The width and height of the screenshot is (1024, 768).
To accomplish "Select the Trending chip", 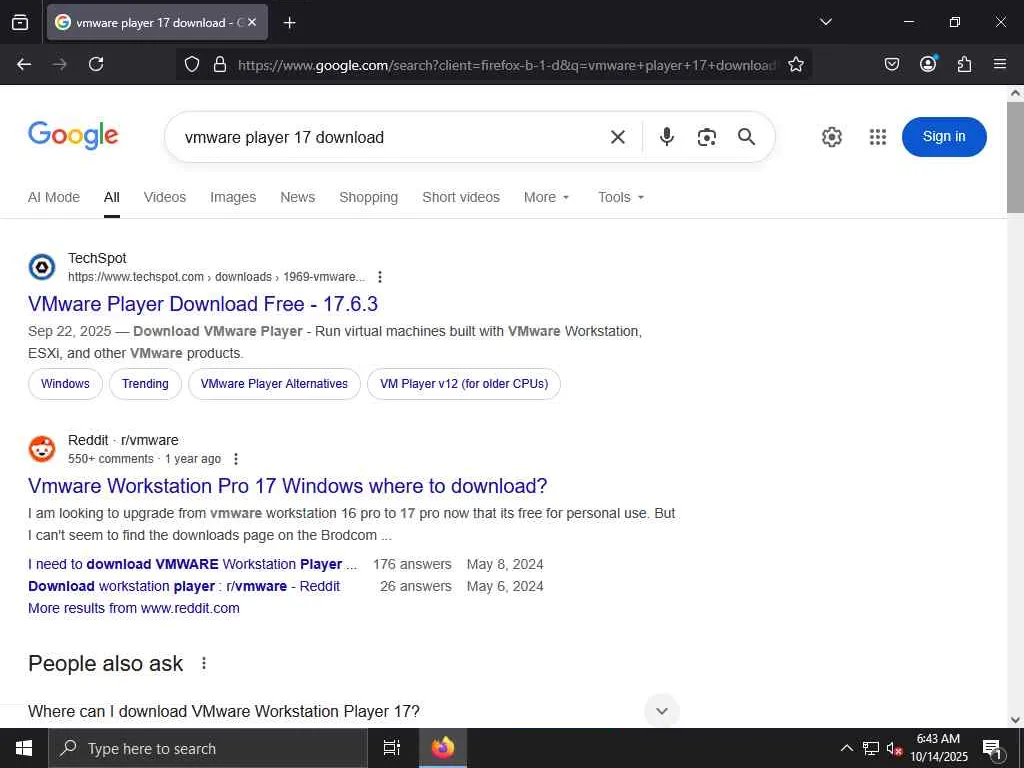I will pyautogui.click(x=145, y=384).
